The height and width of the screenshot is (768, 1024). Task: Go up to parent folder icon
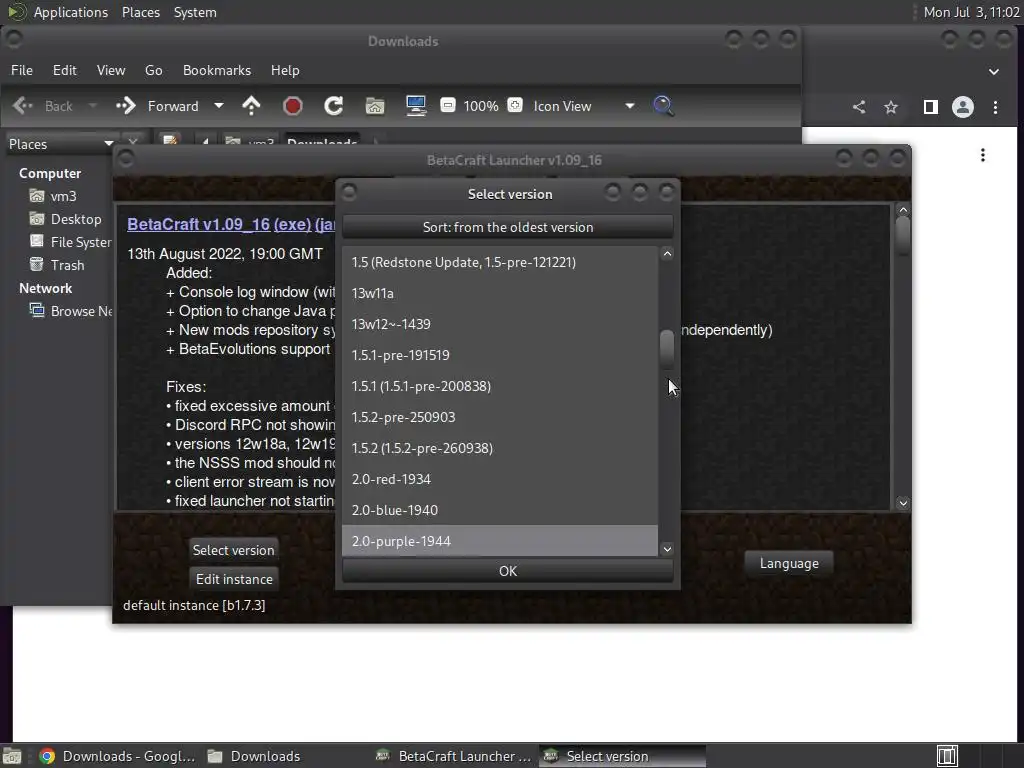pyautogui.click(x=251, y=106)
